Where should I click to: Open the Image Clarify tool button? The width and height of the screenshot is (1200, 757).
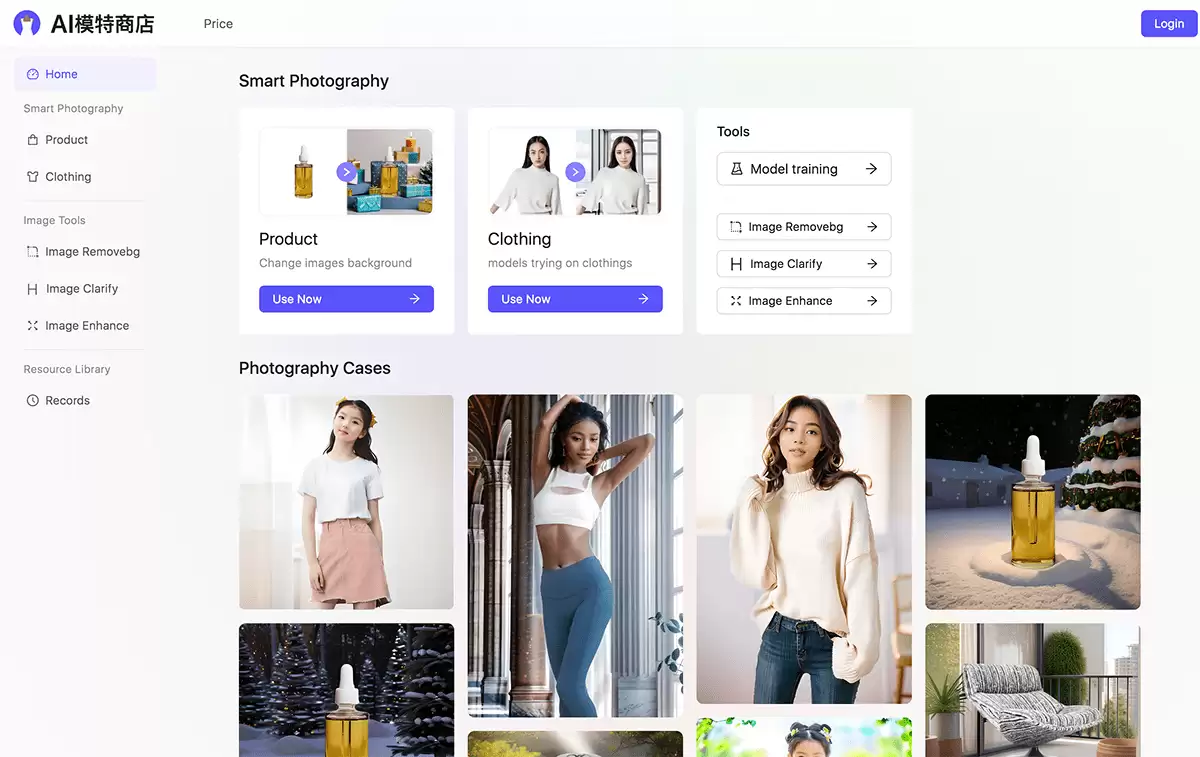pos(804,264)
